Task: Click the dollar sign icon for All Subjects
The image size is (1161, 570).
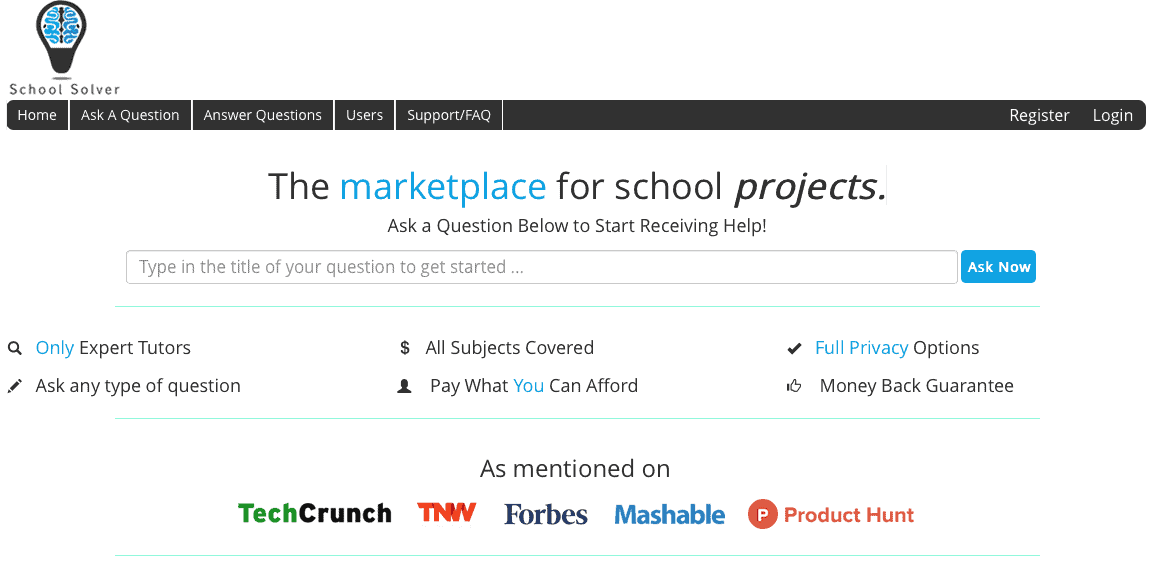Action: tap(405, 349)
